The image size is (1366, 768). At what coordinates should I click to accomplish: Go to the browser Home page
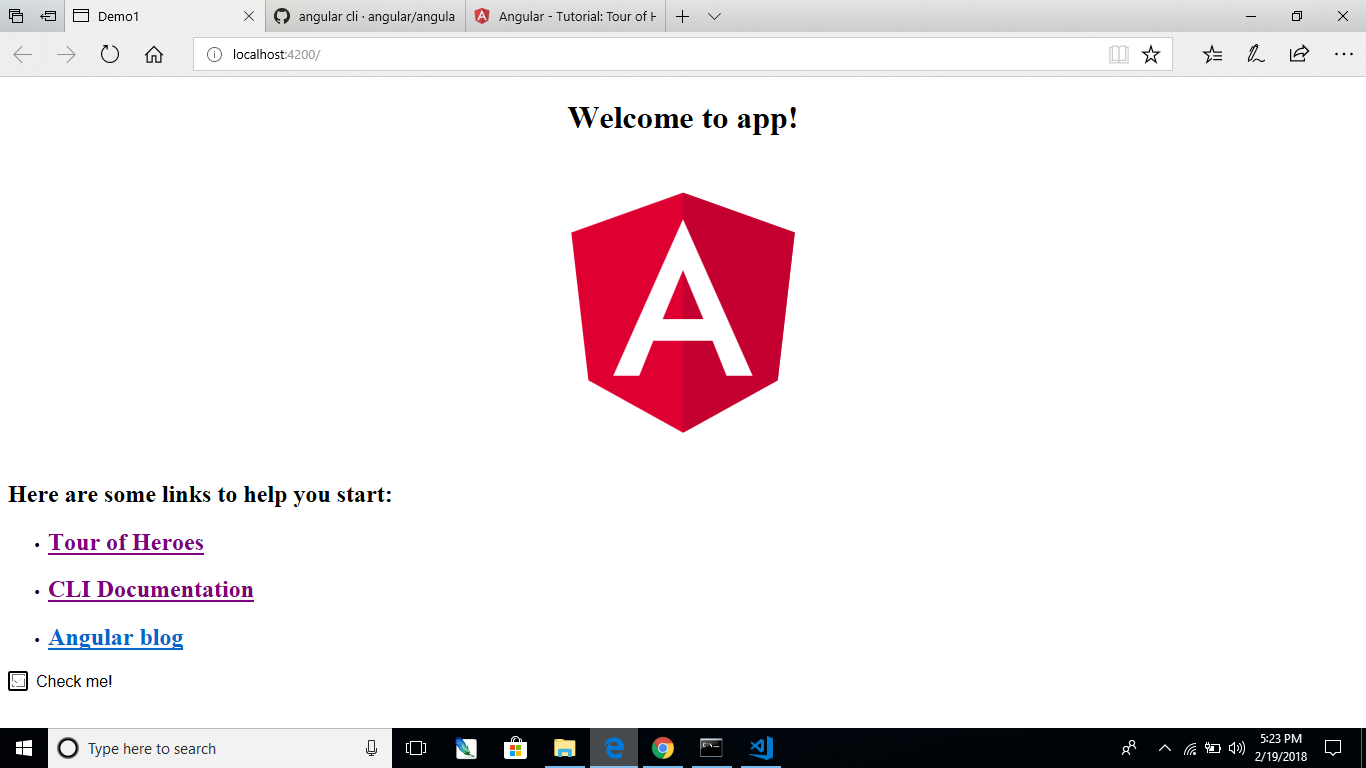click(x=154, y=55)
